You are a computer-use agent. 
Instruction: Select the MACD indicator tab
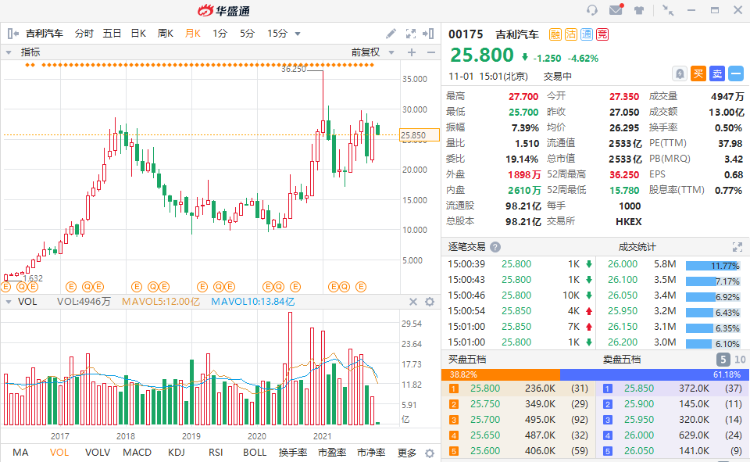pos(137,452)
